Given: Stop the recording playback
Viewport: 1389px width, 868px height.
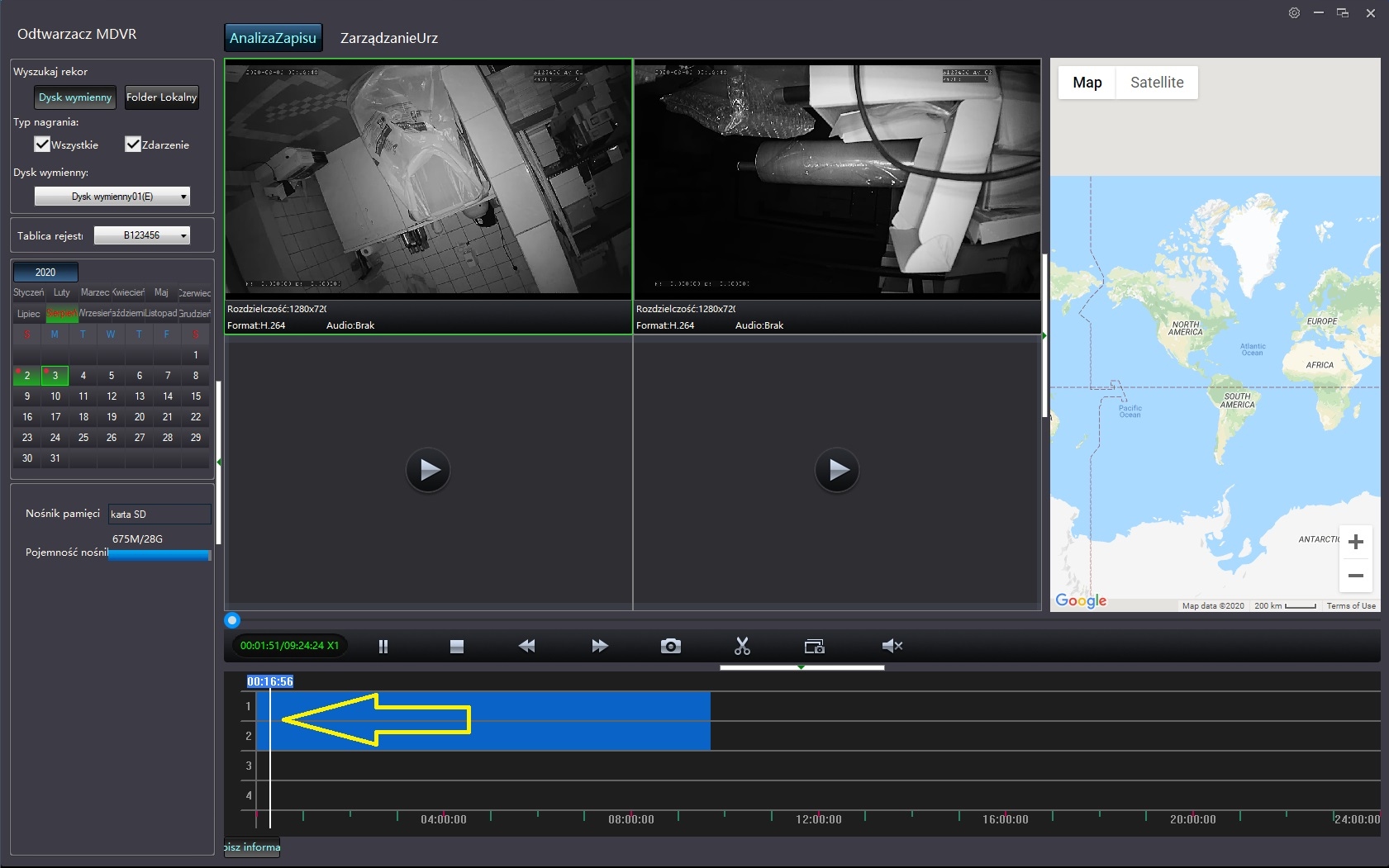Looking at the screenshot, I should 456,647.
